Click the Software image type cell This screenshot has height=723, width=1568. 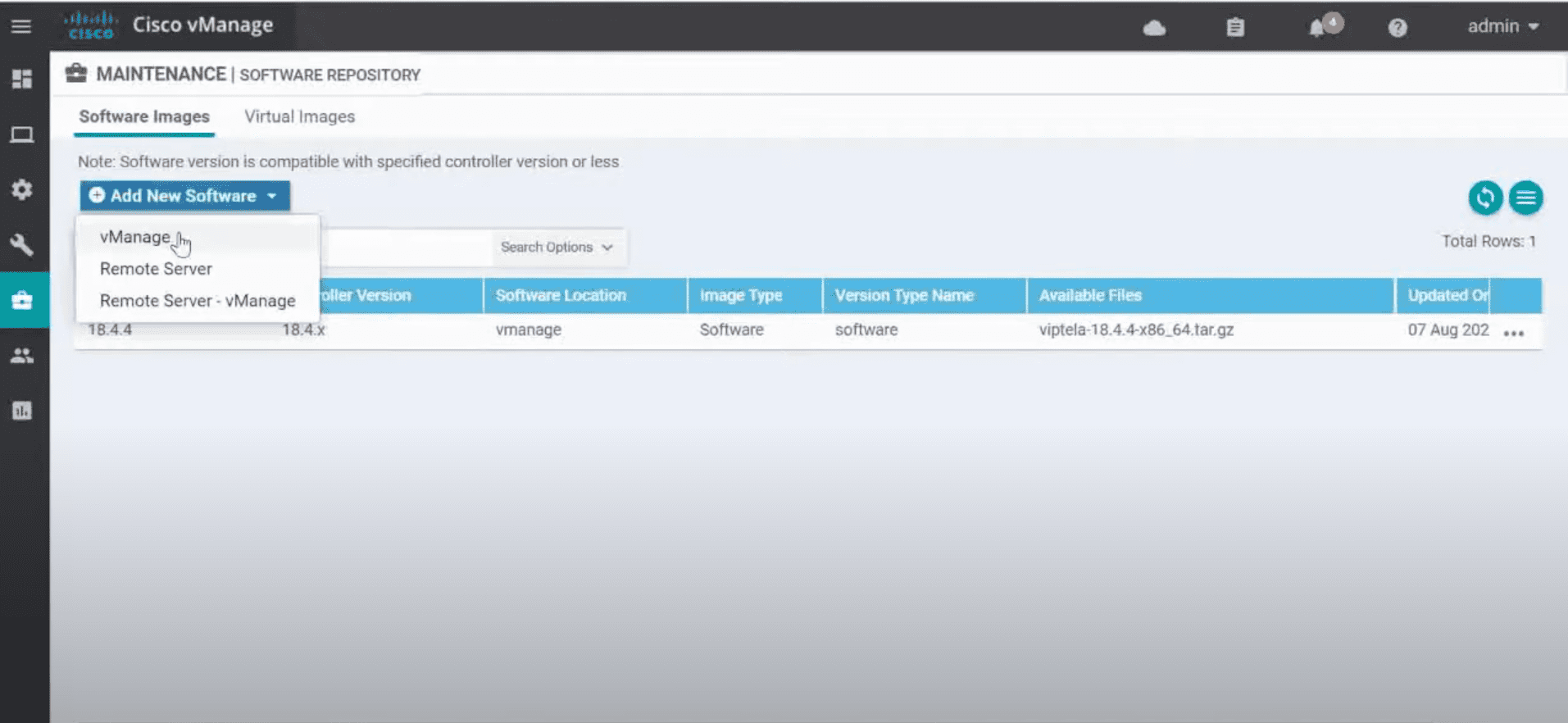731,330
